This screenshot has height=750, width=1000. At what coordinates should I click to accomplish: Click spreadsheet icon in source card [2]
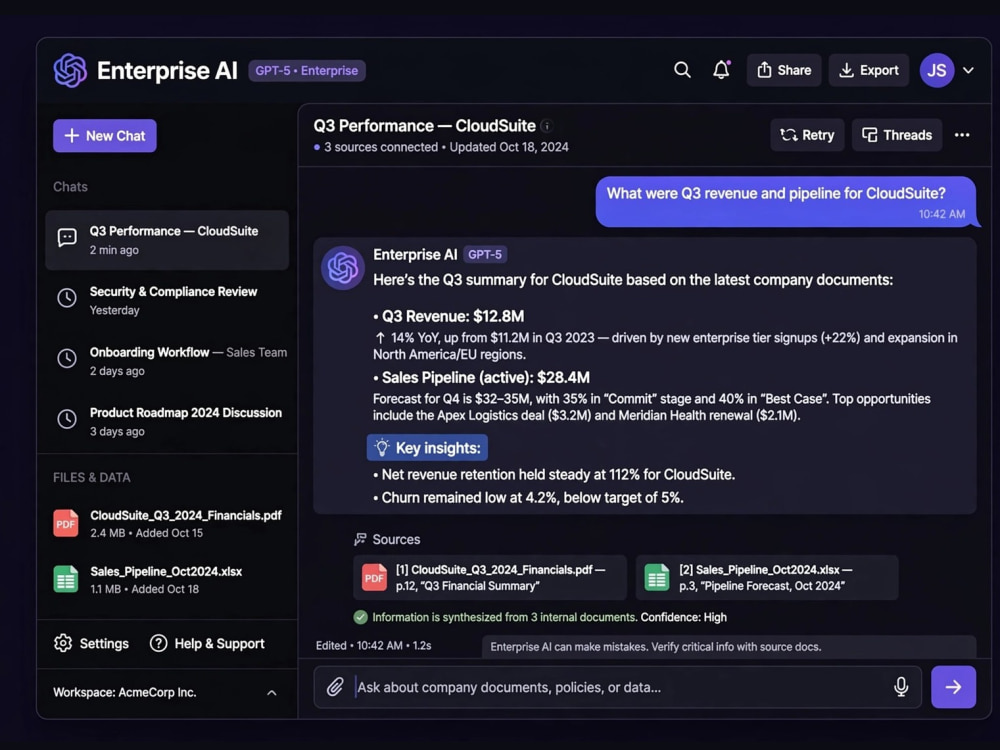point(657,578)
